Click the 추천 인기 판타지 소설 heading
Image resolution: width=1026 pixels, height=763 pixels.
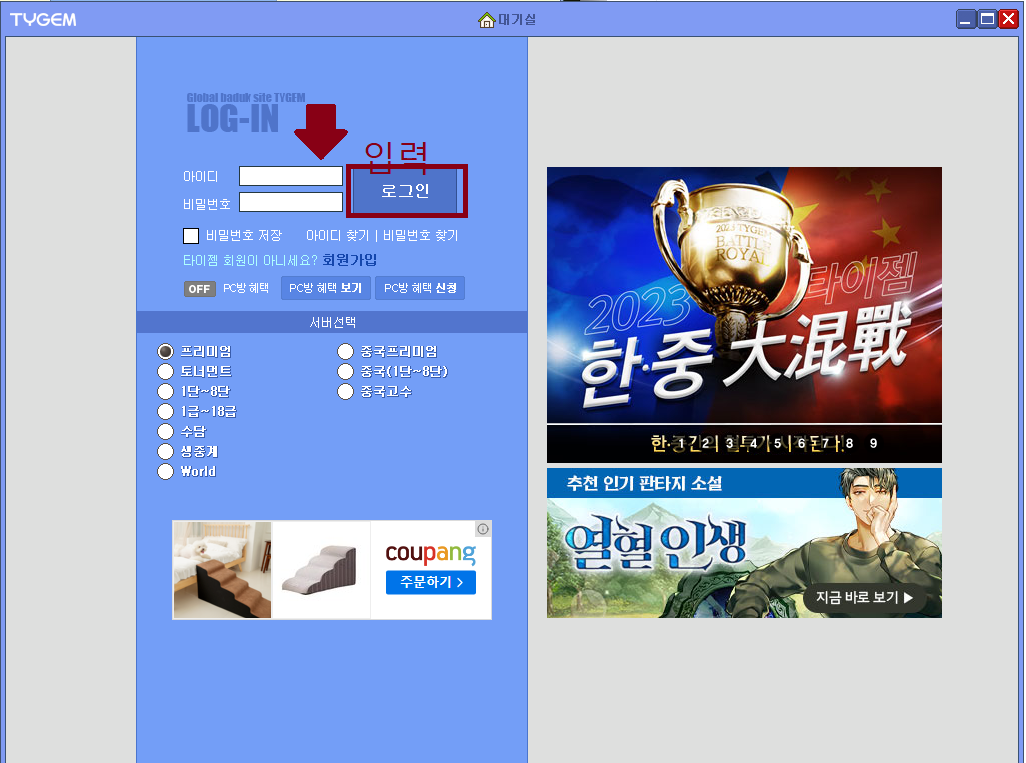[645, 484]
